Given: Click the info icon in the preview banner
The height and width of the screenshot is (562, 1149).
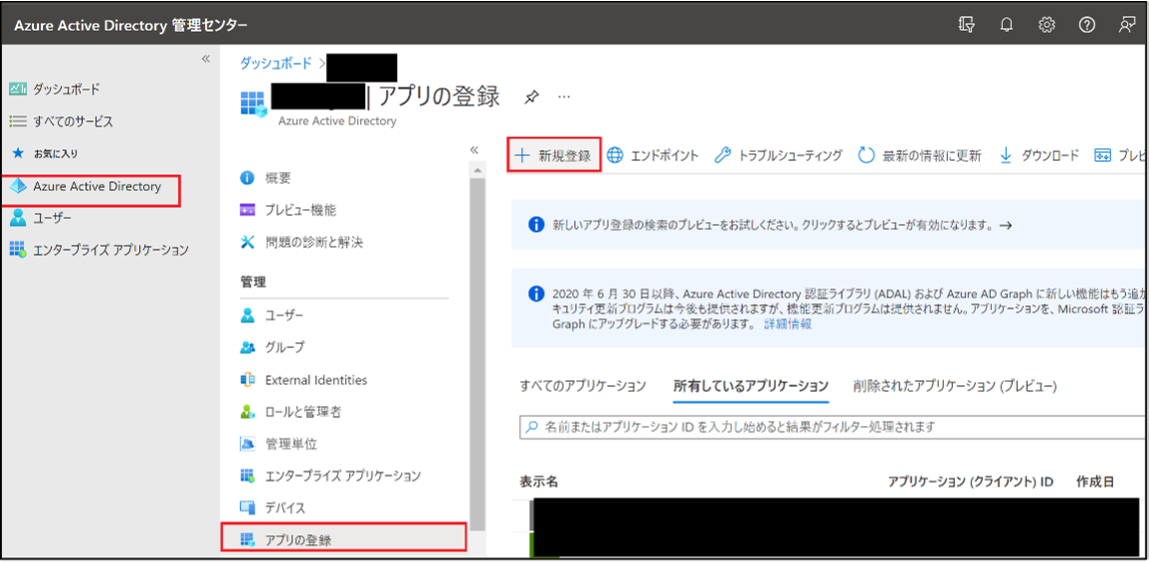Looking at the screenshot, I should [536, 224].
